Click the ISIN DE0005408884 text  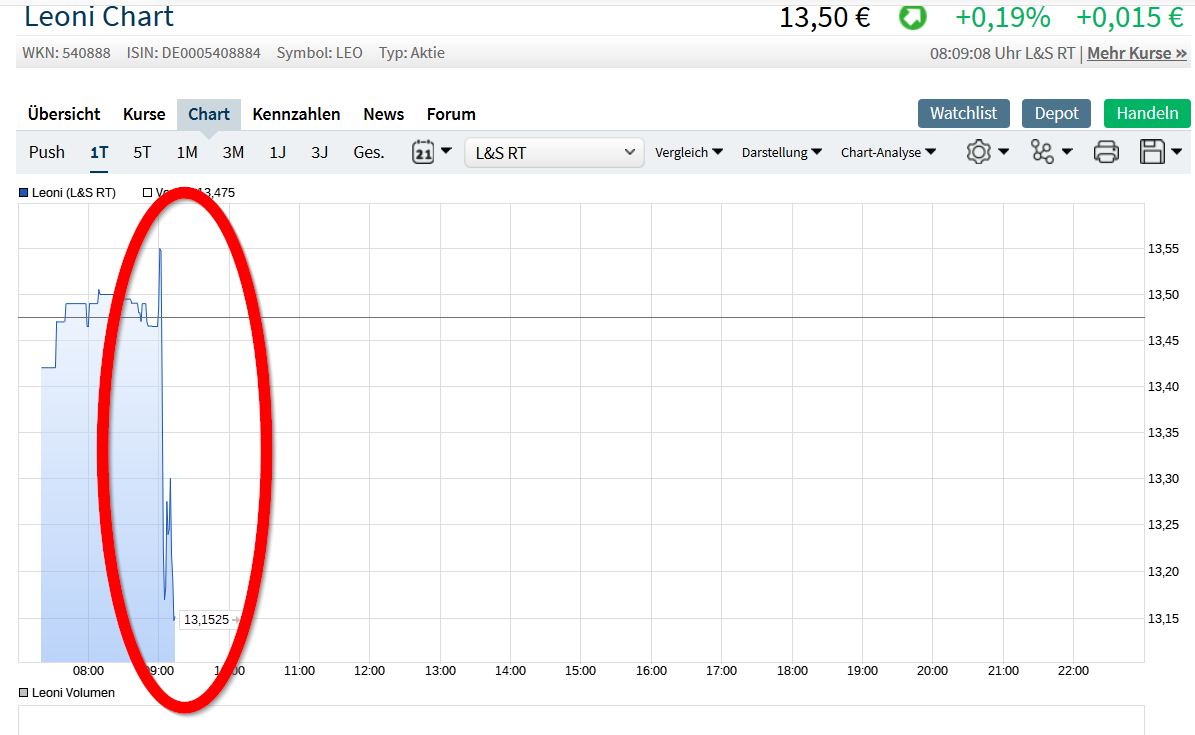coord(194,53)
